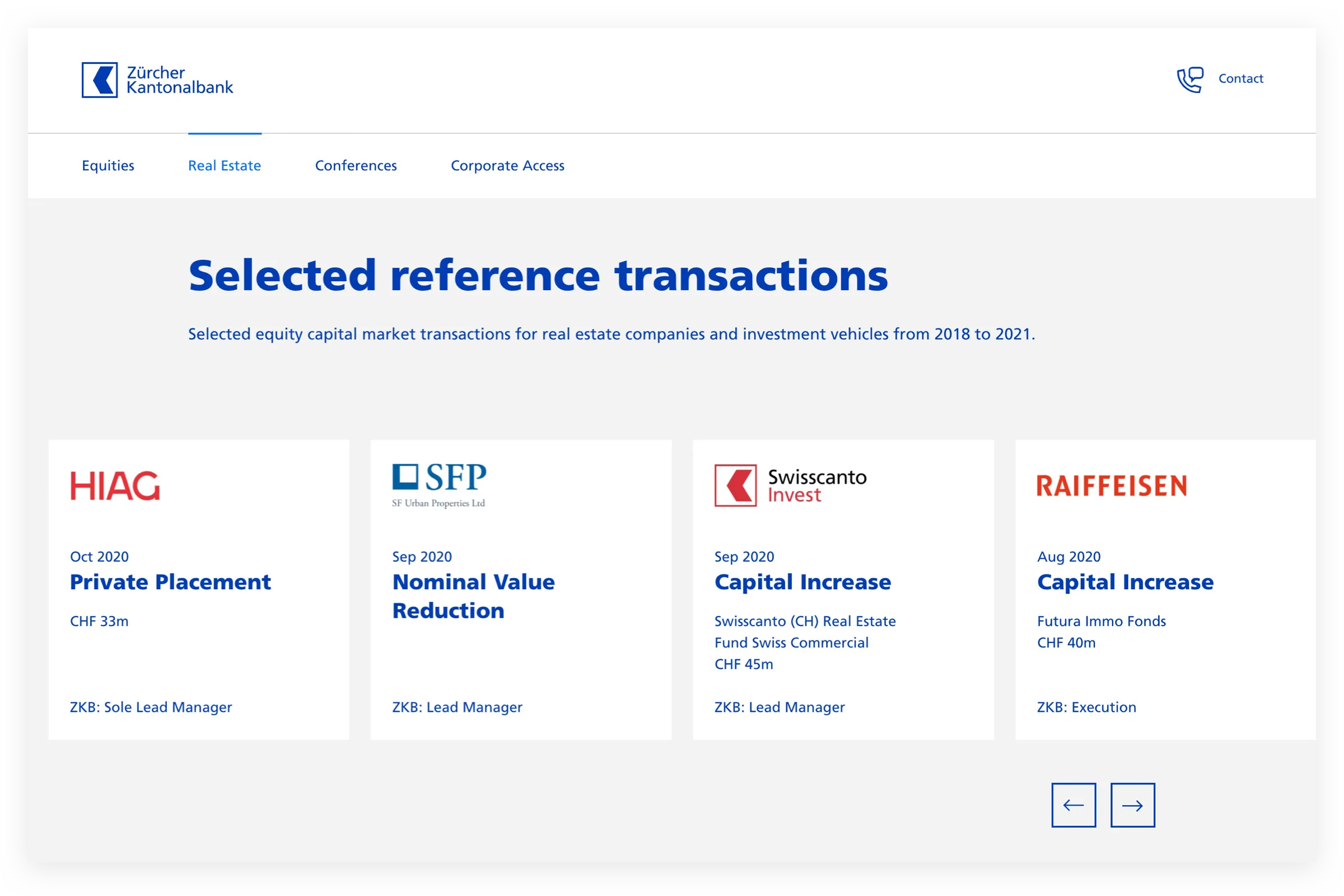The image size is (1344, 896).
Task: Open the Aug 2020 Capital Increase heading
Action: click(1124, 582)
